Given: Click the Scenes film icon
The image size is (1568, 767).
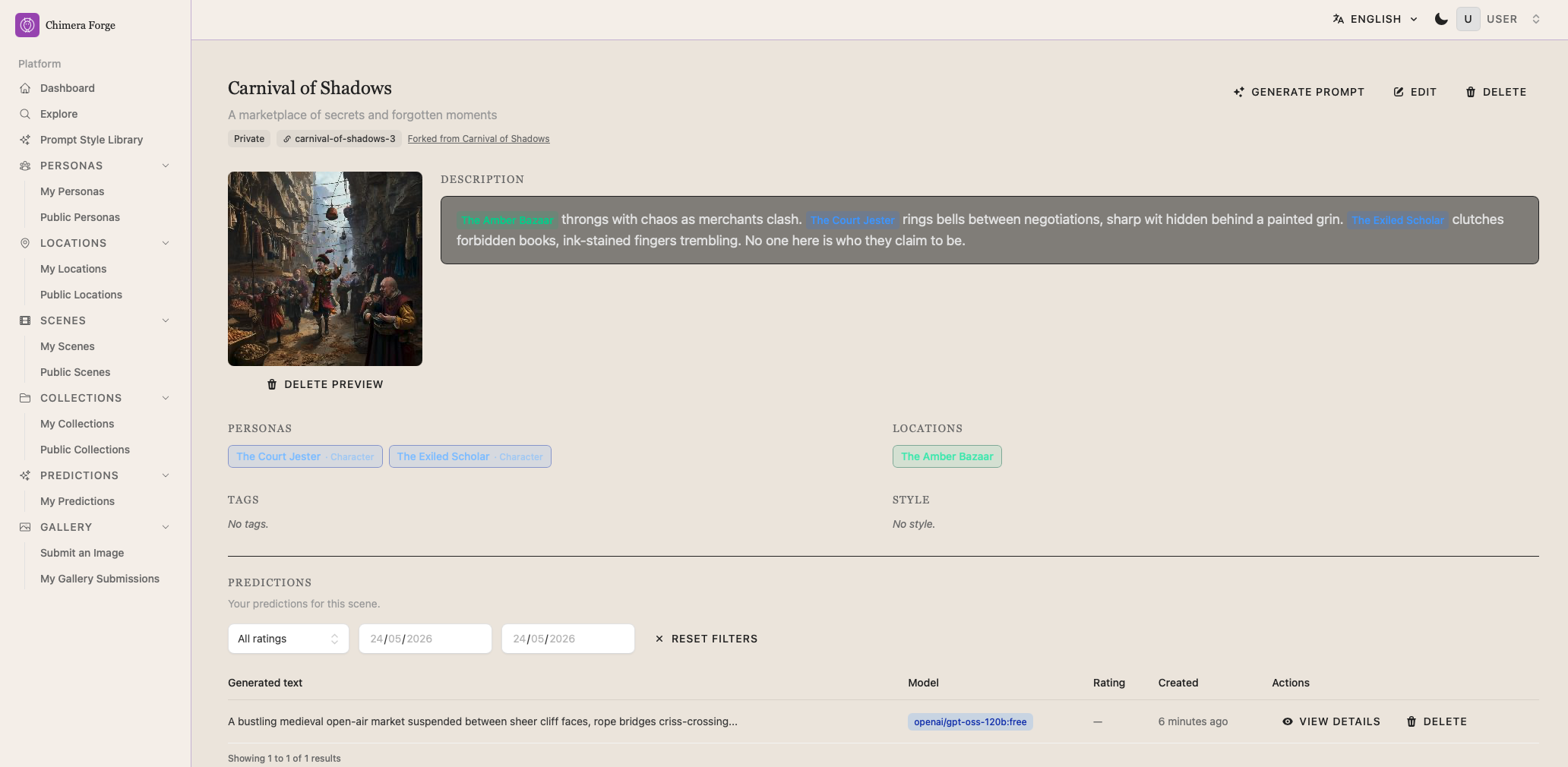Looking at the screenshot, I should point(25,320).
